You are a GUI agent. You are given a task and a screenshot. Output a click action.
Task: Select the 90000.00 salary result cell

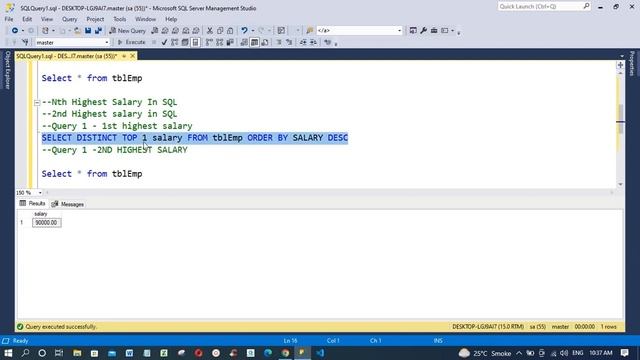pyautogui.click(x=47, y=222)
